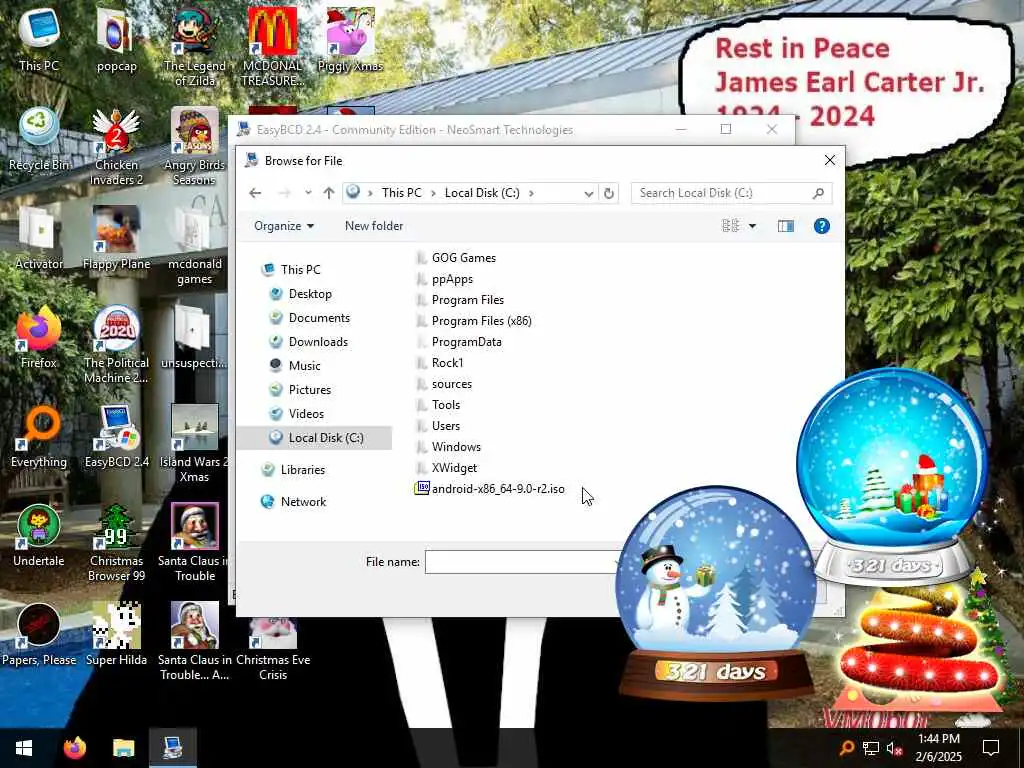This screenshot has height=768, width=1024.
Task: Select Desktop in the navigation pane
Action: [310, 294]
